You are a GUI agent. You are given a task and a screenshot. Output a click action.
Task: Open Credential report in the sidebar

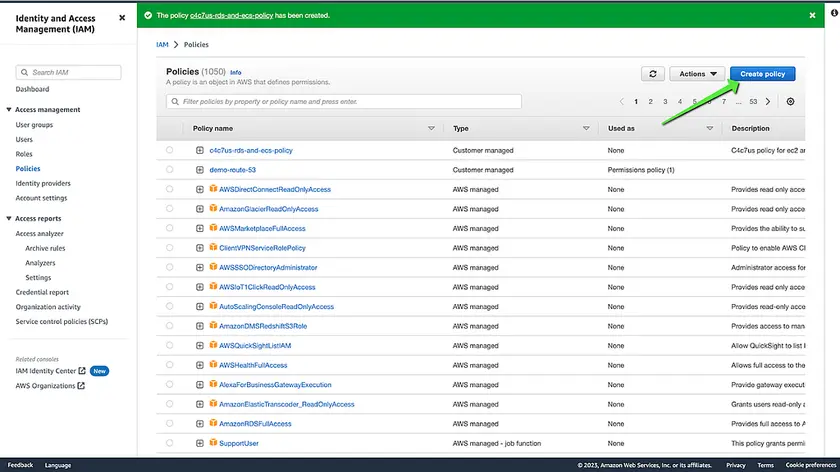coord(42,292)
